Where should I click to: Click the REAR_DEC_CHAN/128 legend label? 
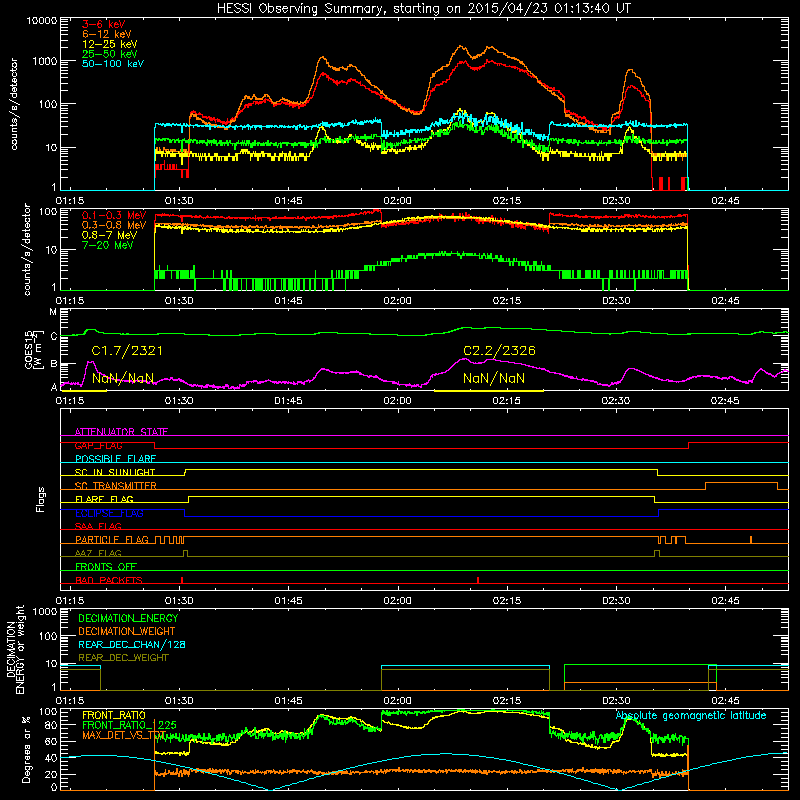click(132, 644)
